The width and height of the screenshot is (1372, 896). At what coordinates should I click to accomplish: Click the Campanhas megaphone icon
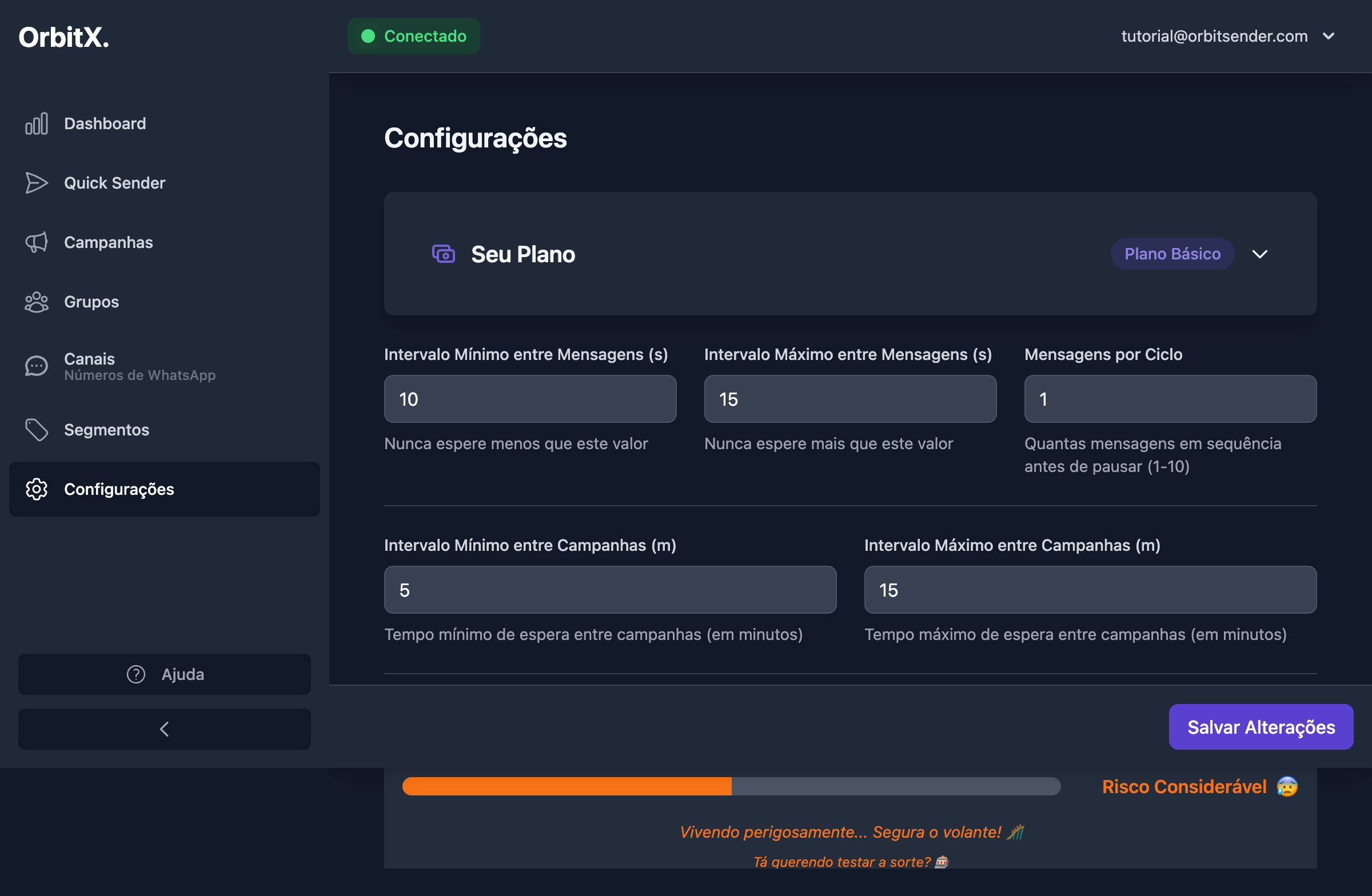point(37,242)
